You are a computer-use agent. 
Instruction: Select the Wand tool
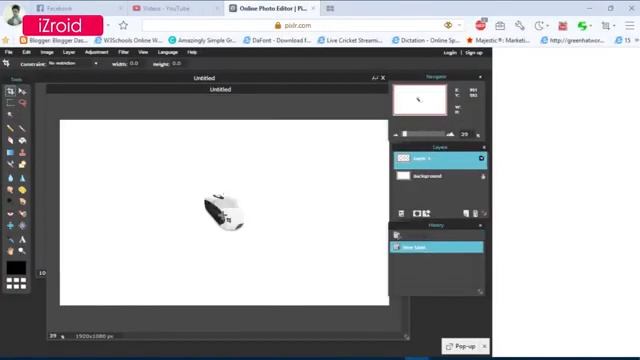click(x=10, y=115)
